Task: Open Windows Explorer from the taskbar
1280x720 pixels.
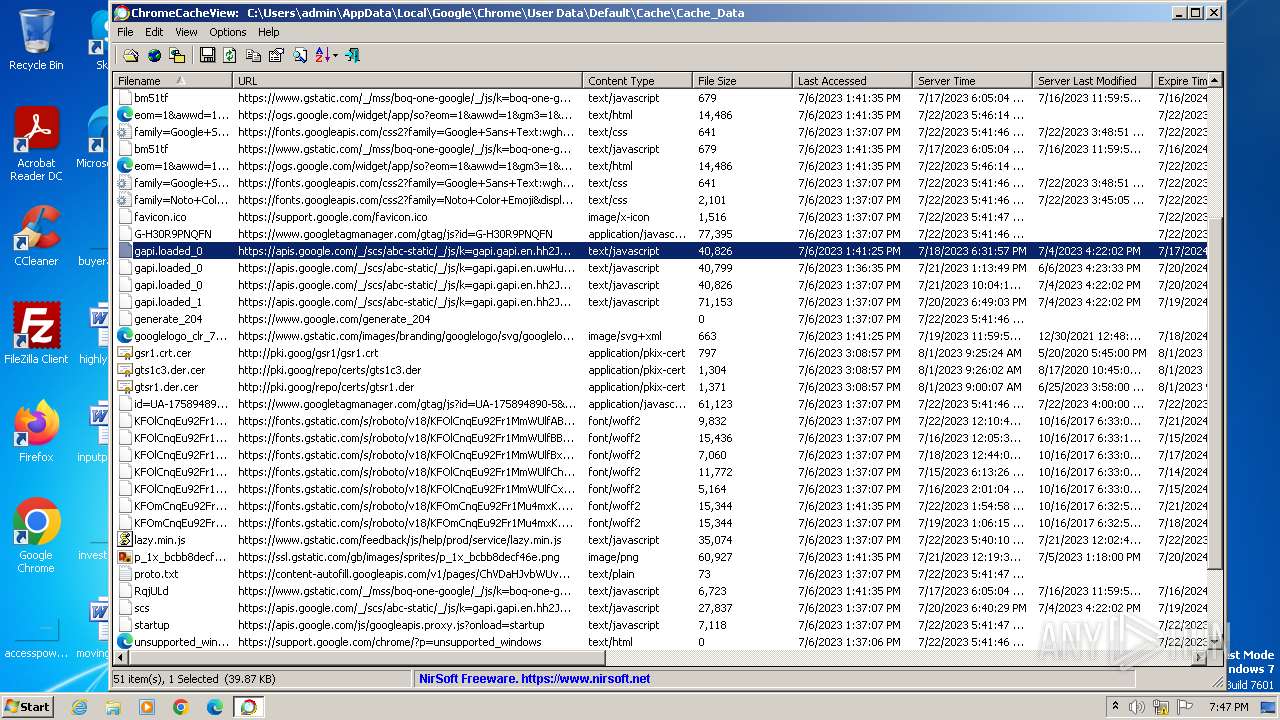Action: pyautogui.click(x=113, y=707)
